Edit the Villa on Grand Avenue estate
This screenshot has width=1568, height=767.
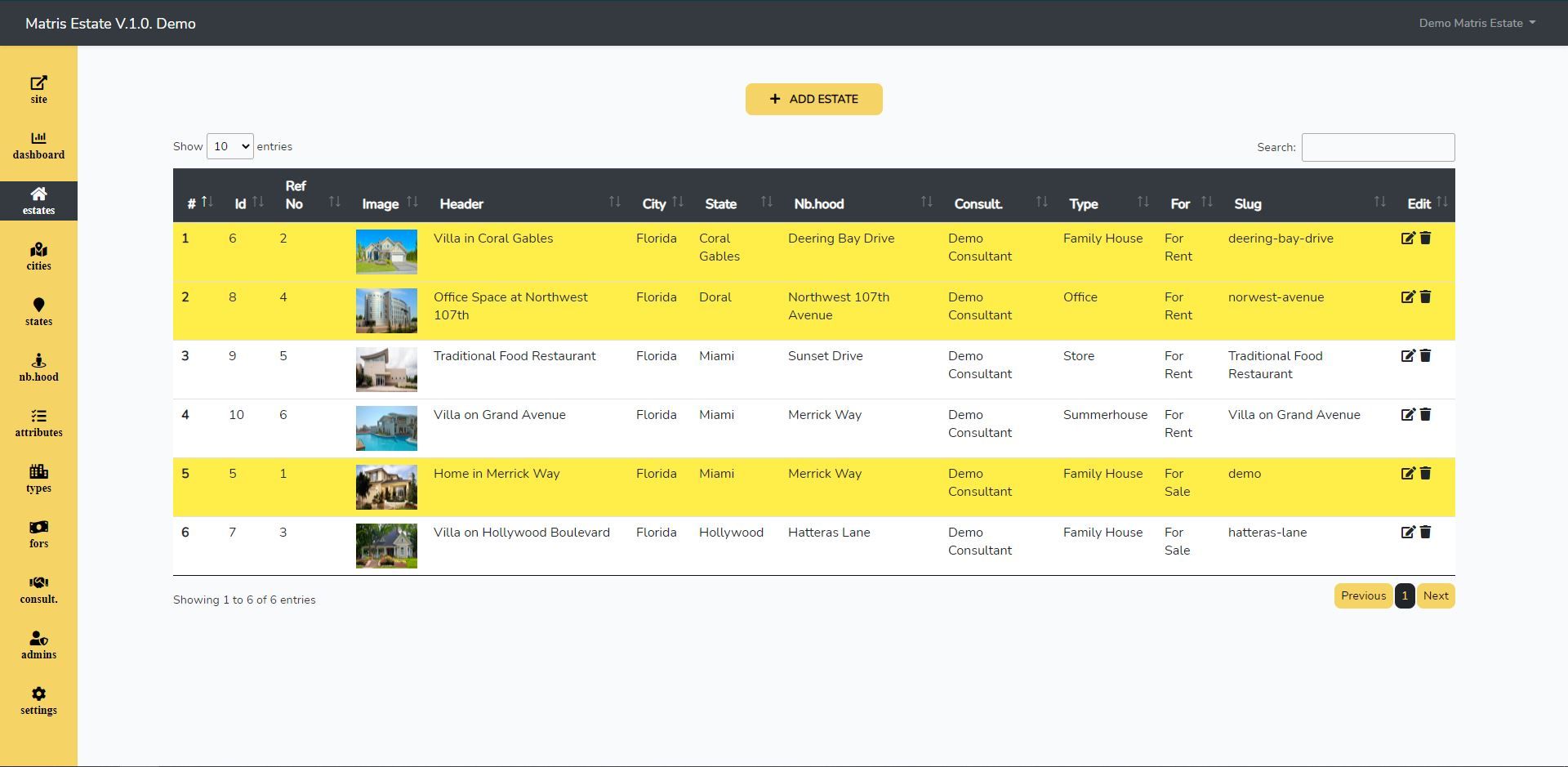coord(1408,414)
